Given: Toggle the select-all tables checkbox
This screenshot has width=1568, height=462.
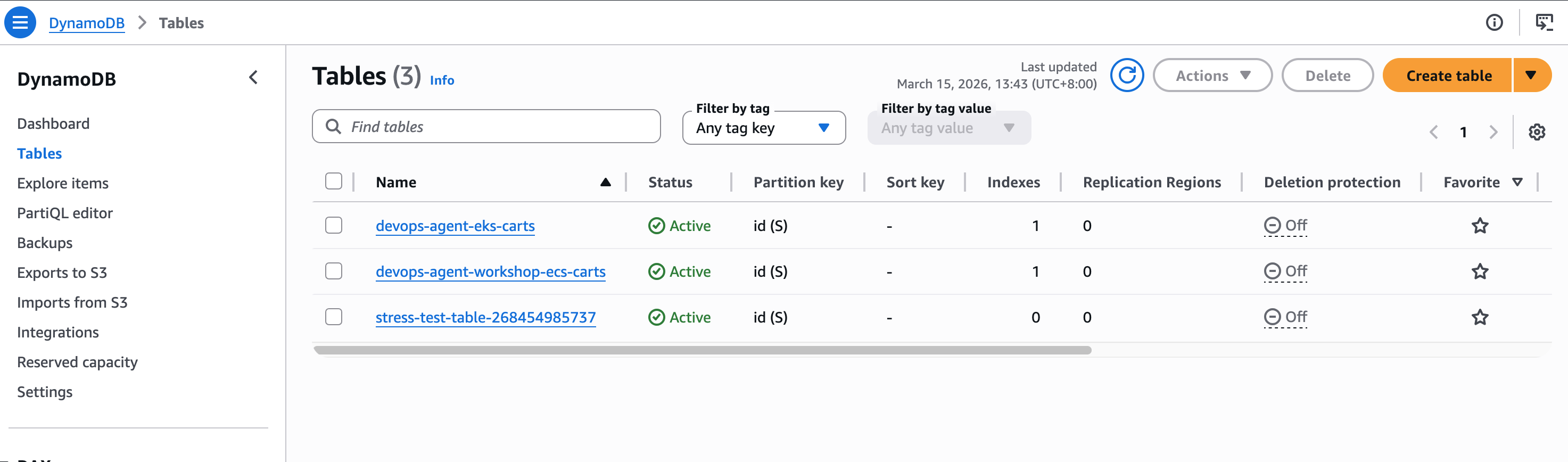Looking at the screenshot, I should pyautogui.click(x=334, y=181).
